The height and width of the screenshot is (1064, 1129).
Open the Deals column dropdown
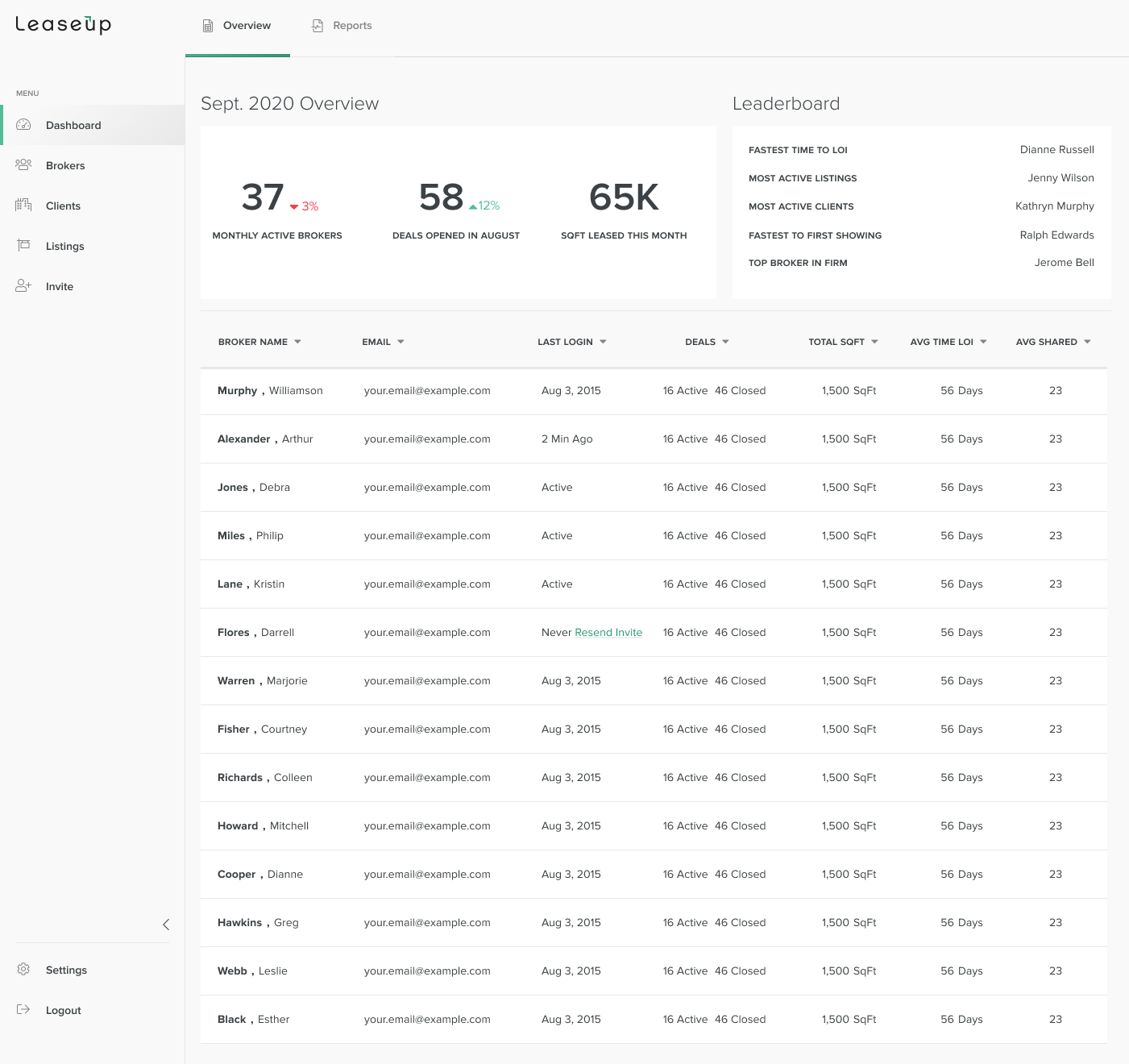(x=725, y=342)
